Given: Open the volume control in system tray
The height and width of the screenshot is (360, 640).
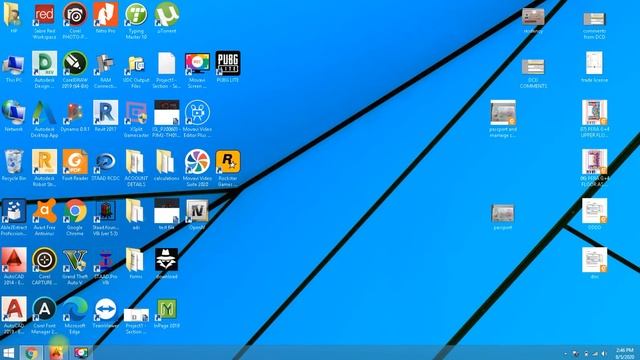Looking at the screenshot, I should pyautogui.click(x=604, y=353).
